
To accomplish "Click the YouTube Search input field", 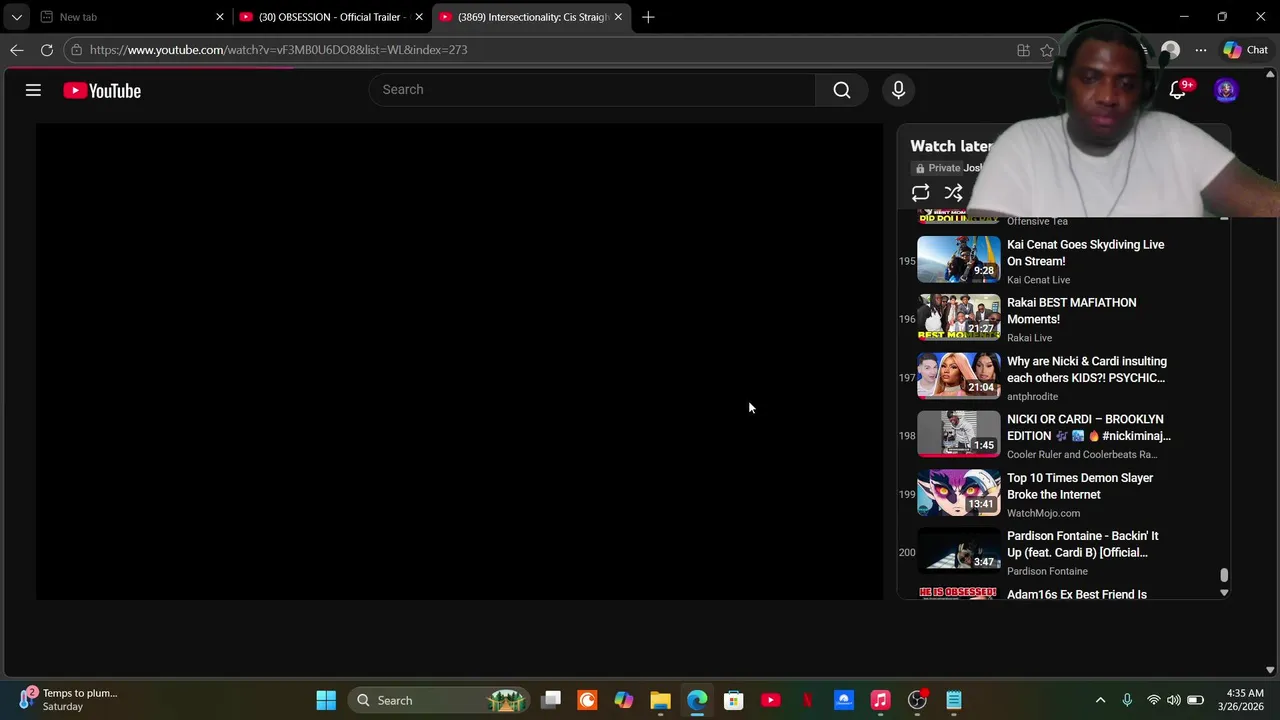I will click(592, 90).
